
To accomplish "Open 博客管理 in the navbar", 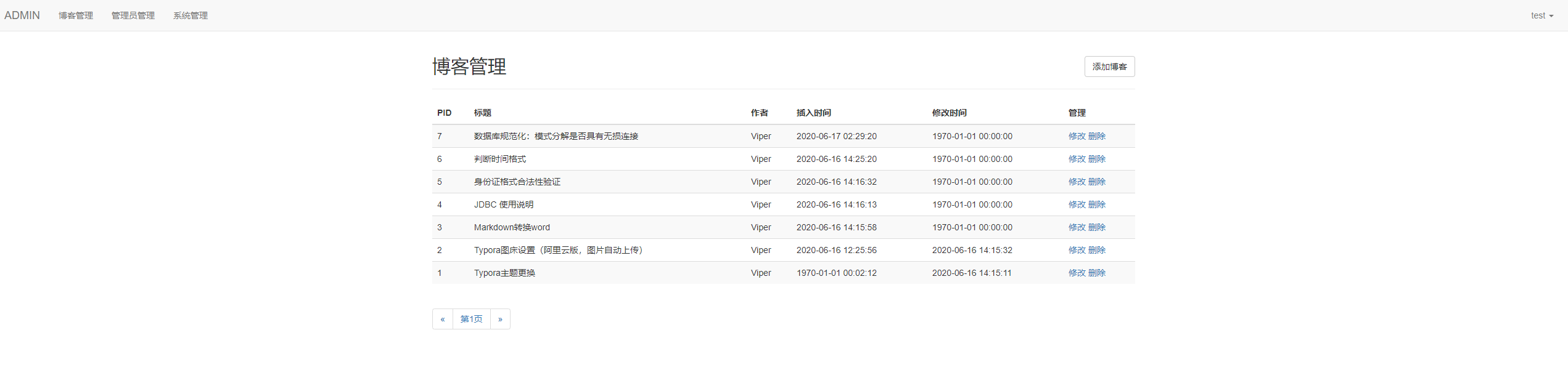I will click(76, 15).
